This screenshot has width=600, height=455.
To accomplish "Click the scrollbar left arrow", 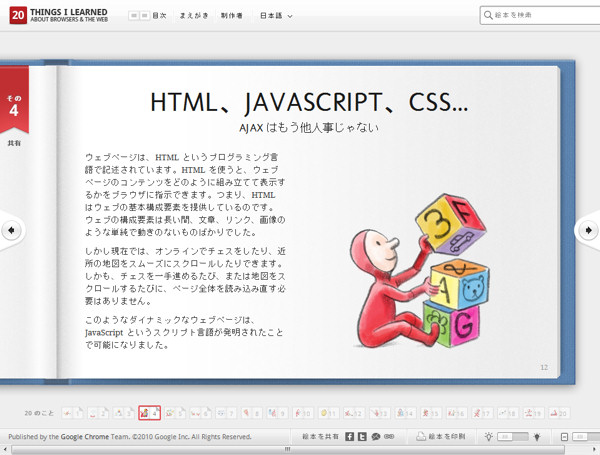I will tap(5, 450).
